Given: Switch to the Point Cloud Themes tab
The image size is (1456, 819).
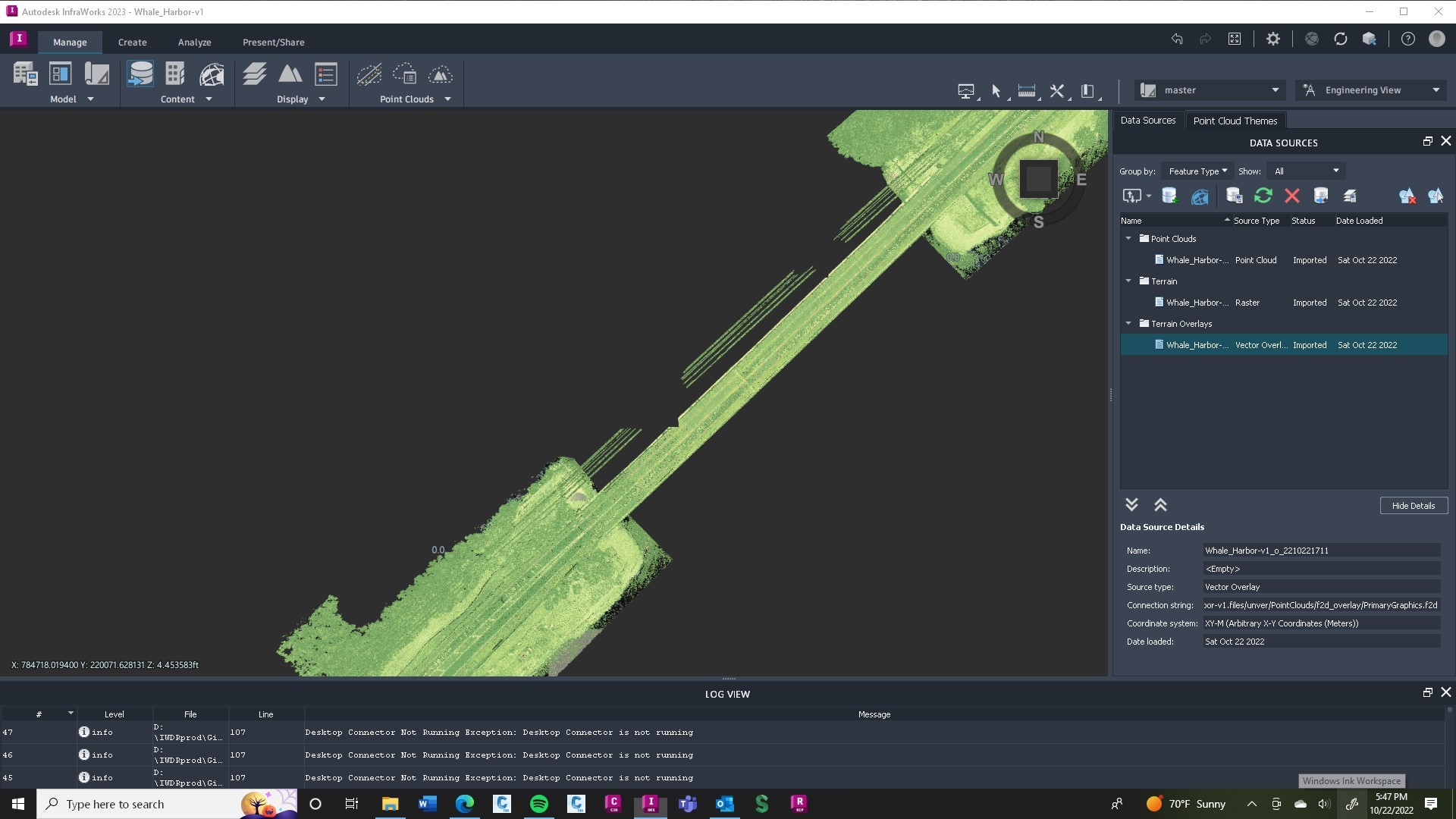Looking at the screenshot, I should (x=1235, y=120).
